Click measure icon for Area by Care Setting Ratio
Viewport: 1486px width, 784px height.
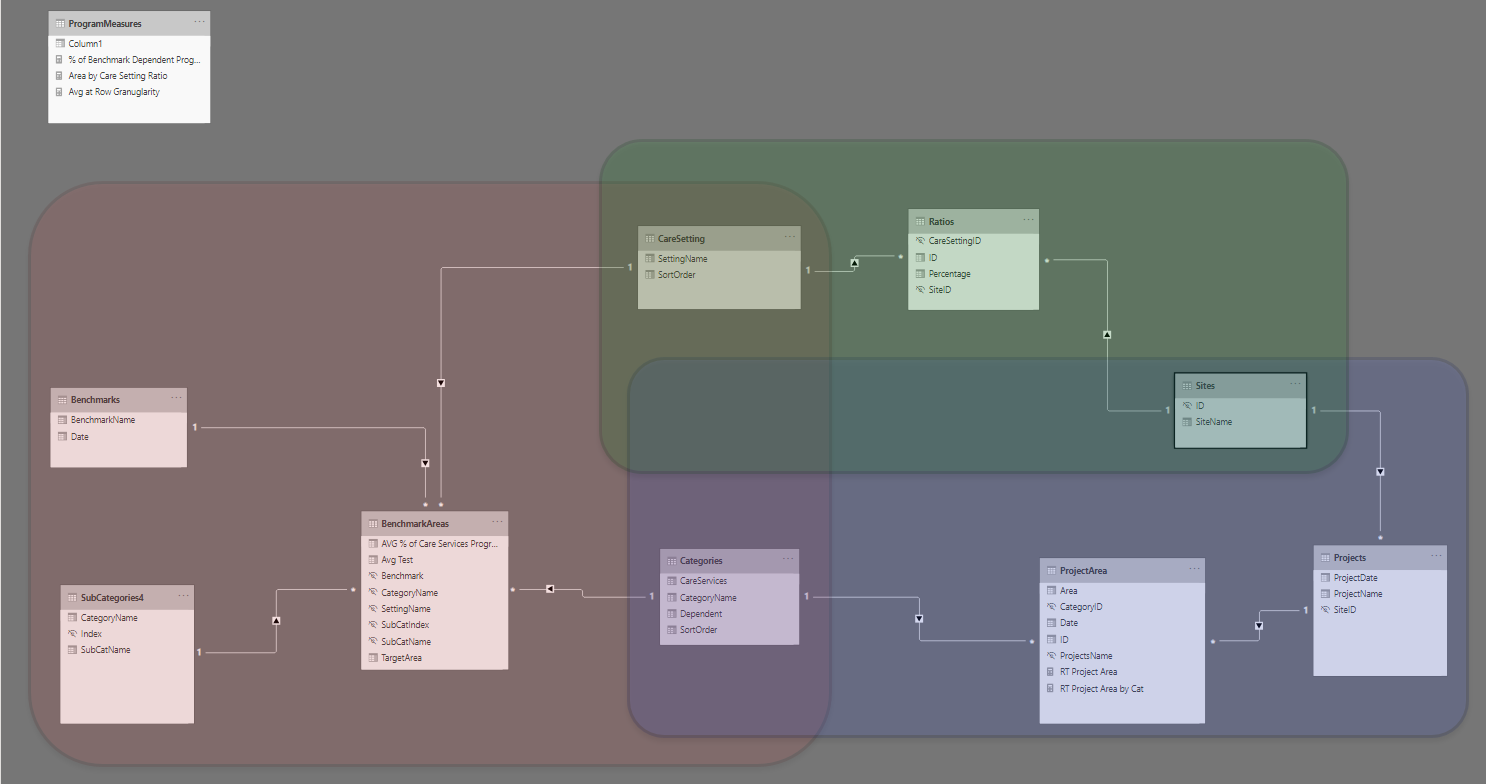[x=60, y=76]
